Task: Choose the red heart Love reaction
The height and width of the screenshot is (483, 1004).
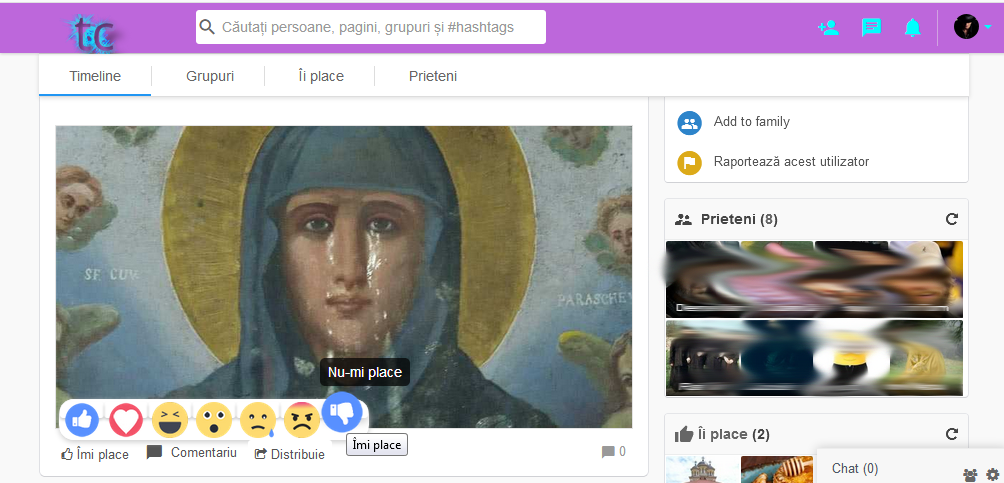Action: [126, 420]
